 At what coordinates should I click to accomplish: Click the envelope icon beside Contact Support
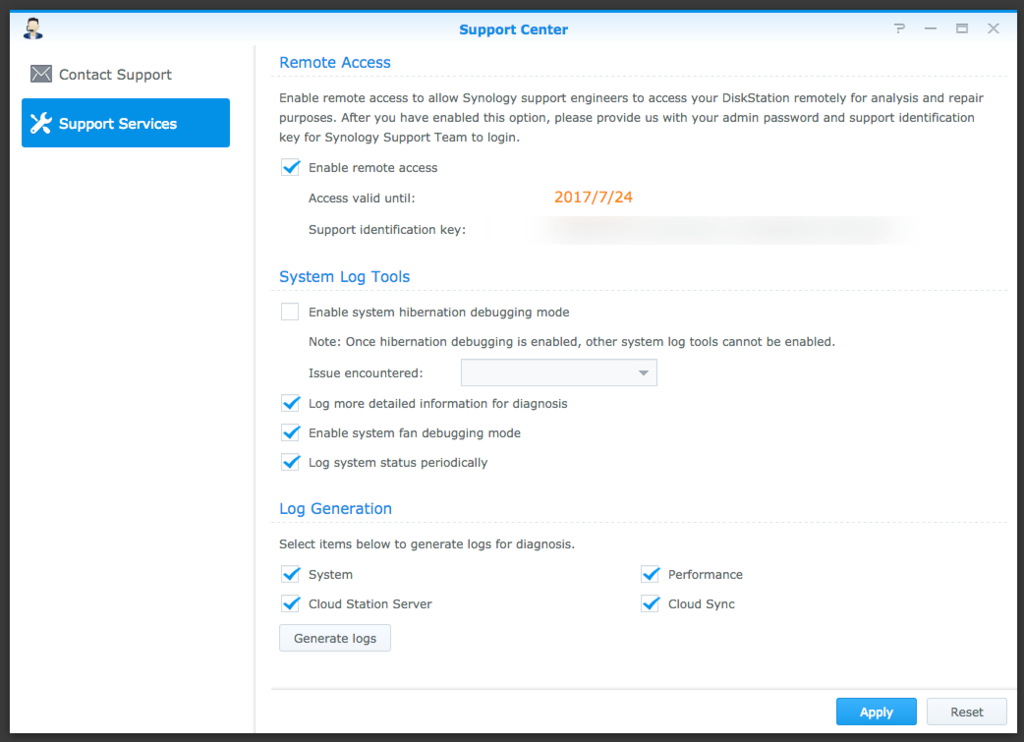point(41,74)
